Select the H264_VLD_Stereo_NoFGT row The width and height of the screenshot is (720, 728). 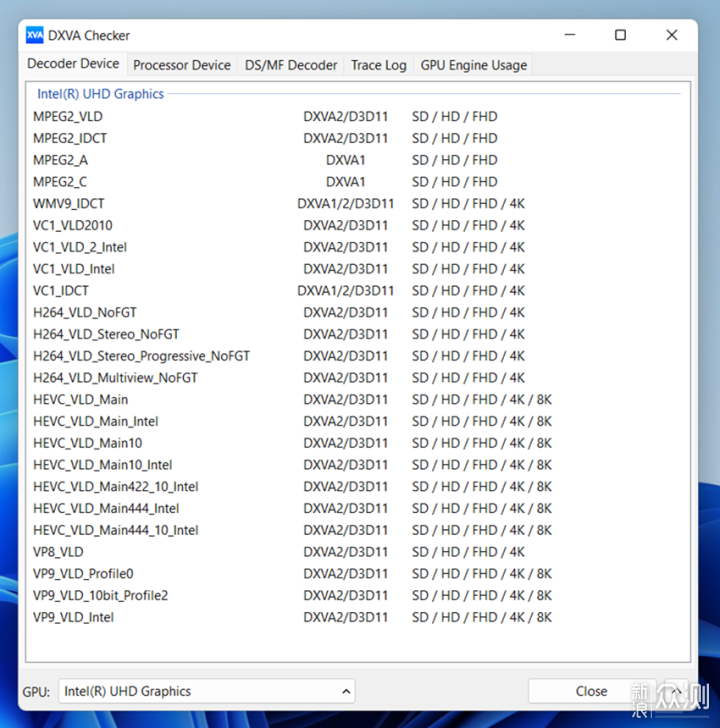(x=357, y=335)
